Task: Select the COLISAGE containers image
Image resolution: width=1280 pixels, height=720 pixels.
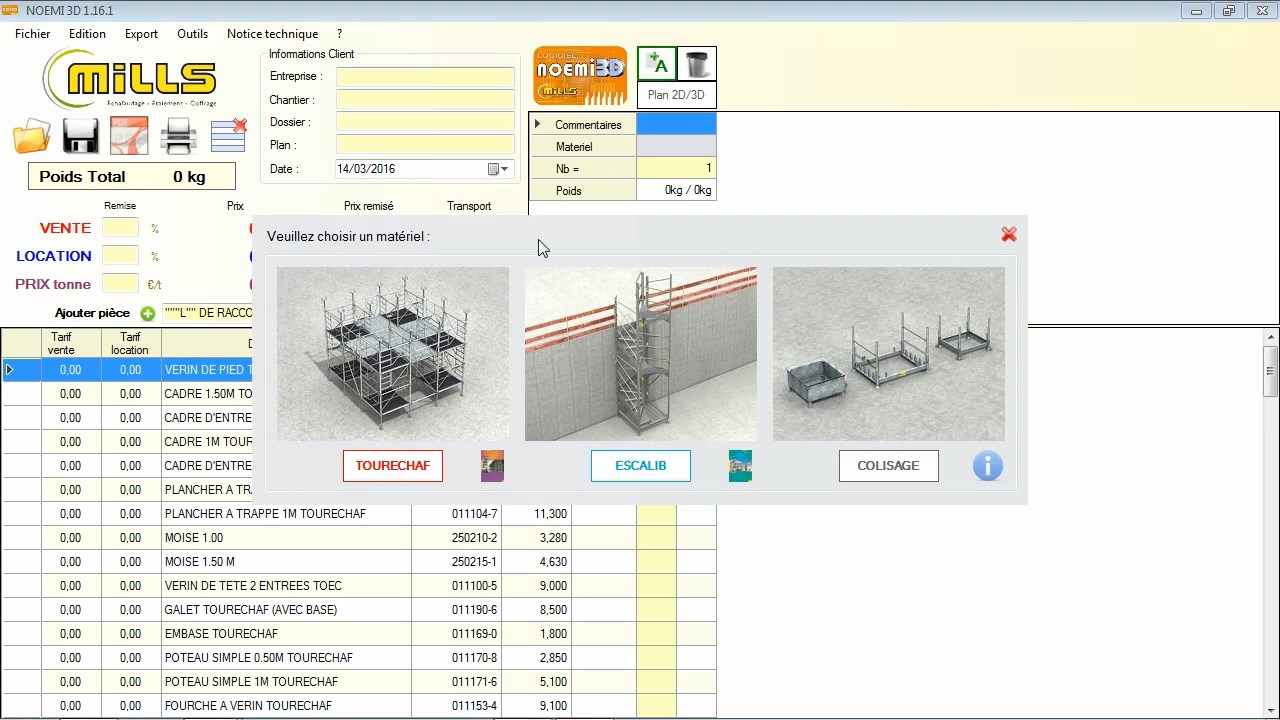Action: pos(889,354)
